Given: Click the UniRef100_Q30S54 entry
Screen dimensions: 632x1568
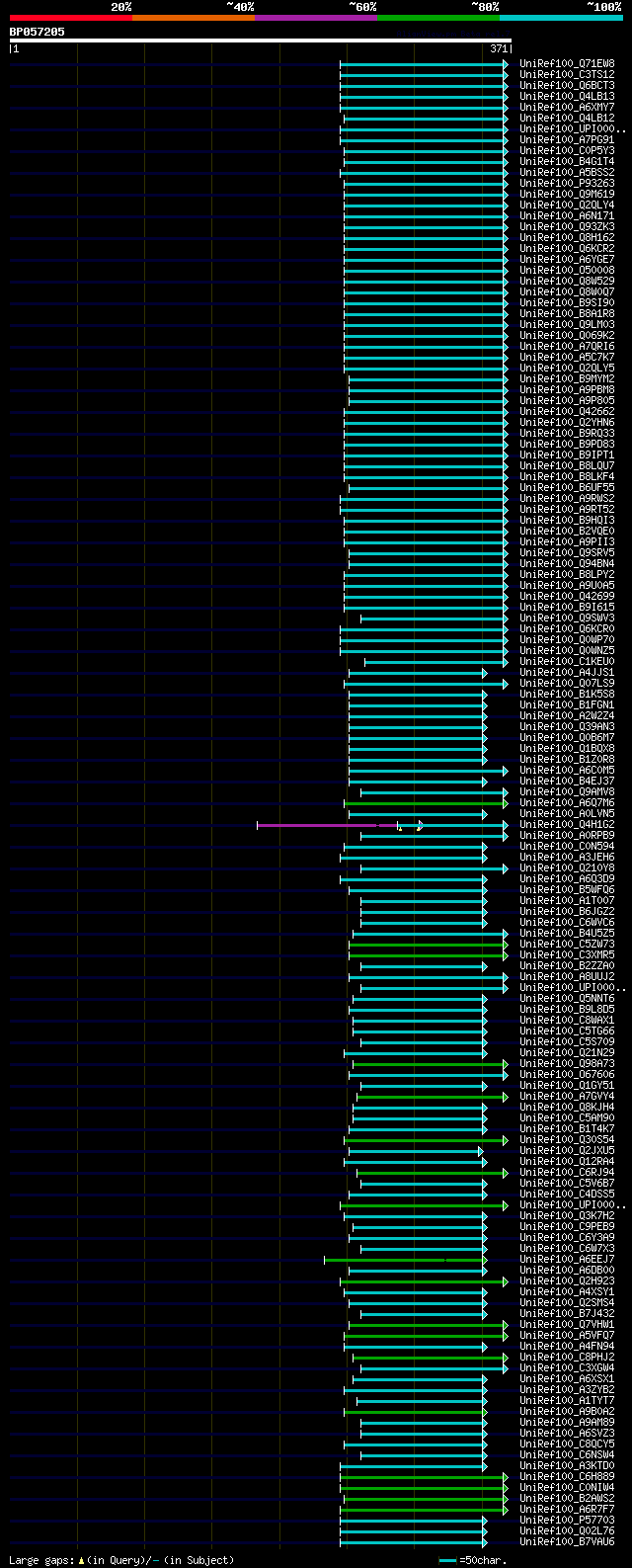Looking at the screenshot, I should (567, 1139).
